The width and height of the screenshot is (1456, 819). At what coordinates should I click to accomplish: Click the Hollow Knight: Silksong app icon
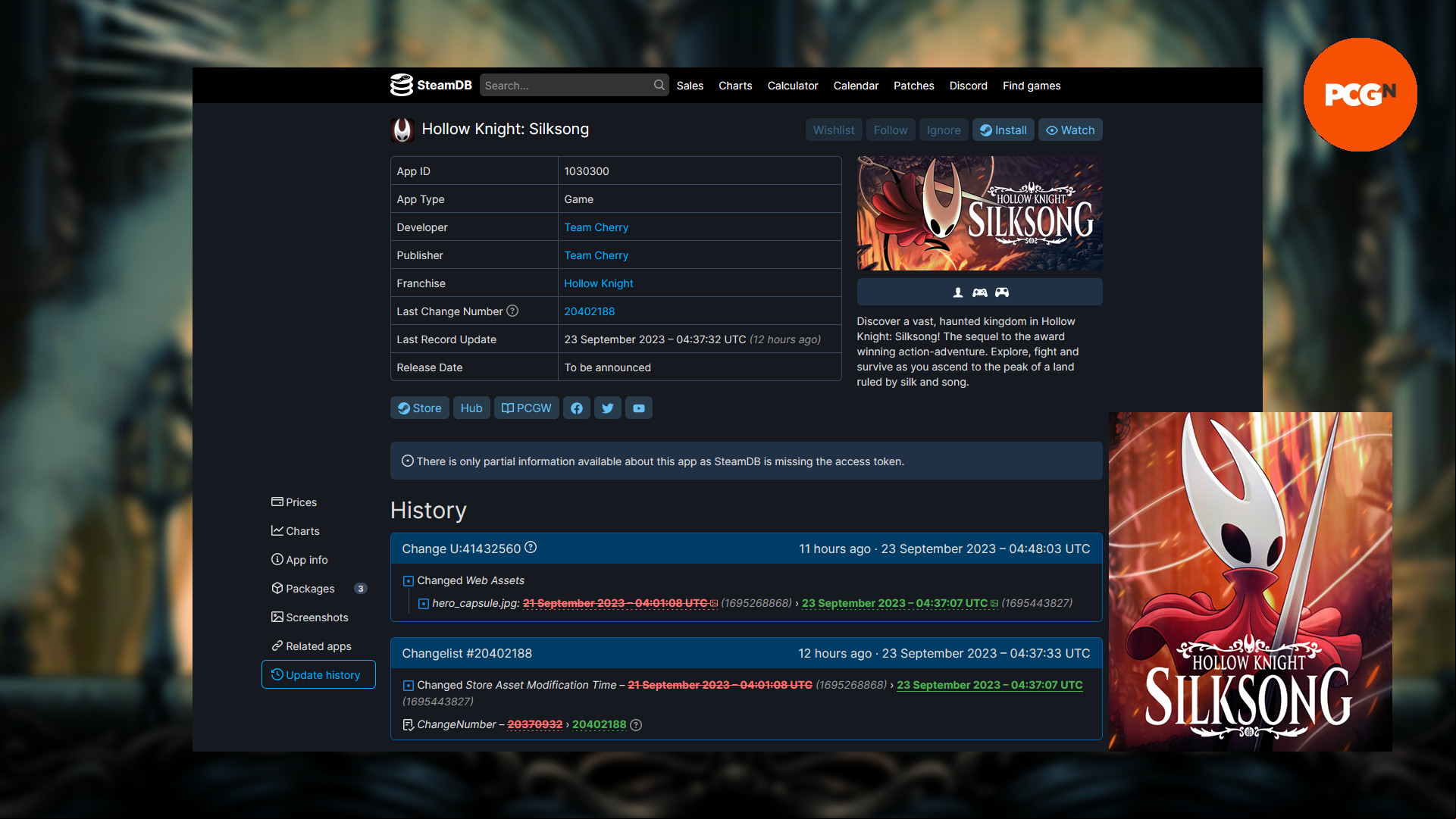tap(402, 130)
